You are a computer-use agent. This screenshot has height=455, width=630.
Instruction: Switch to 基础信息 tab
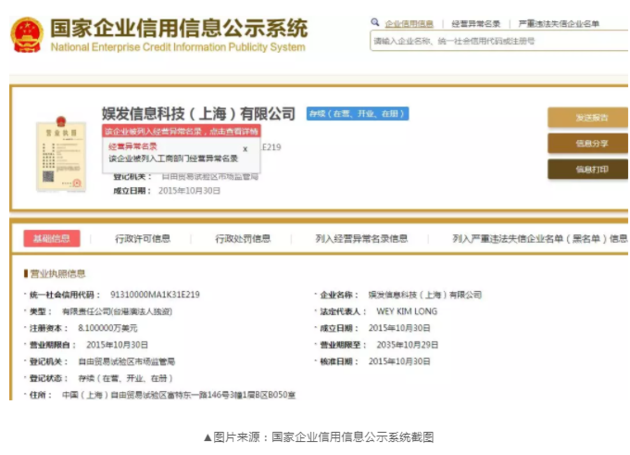point(52,238)
